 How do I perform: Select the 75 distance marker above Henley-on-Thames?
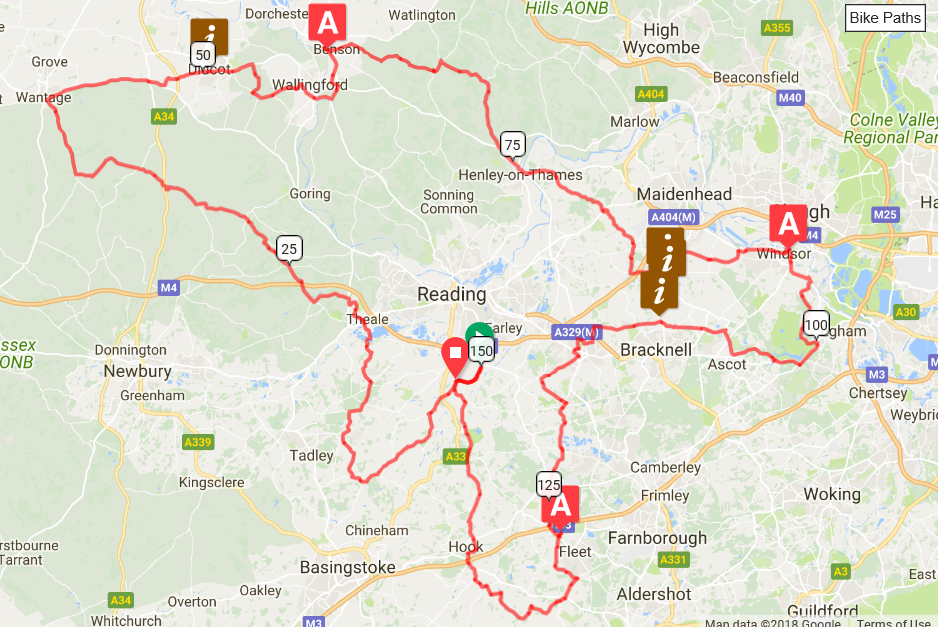pyautogui.click(x=513, y=145)
